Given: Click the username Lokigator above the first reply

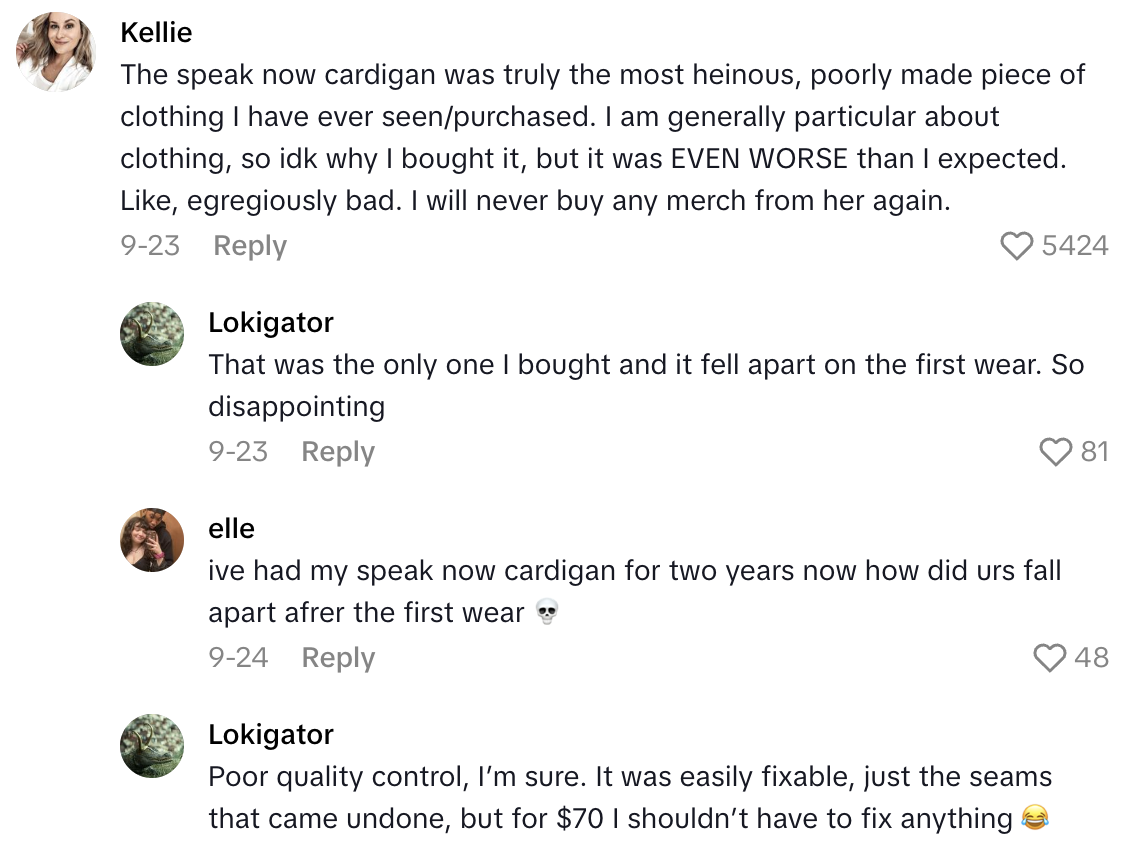Looking at the screenshot, I should 270,322.
